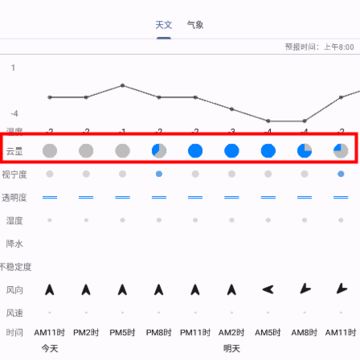The height and width of the screenshot is (360, 360).
Task: Tap the full blue cloud icon for PM11时
Action: click(x=195, y=151)
